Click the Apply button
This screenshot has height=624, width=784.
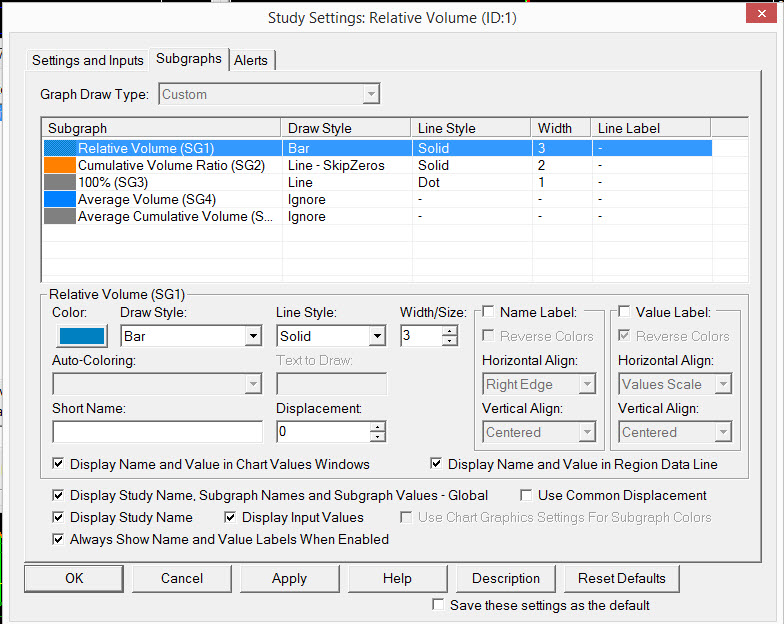(289, 578)
